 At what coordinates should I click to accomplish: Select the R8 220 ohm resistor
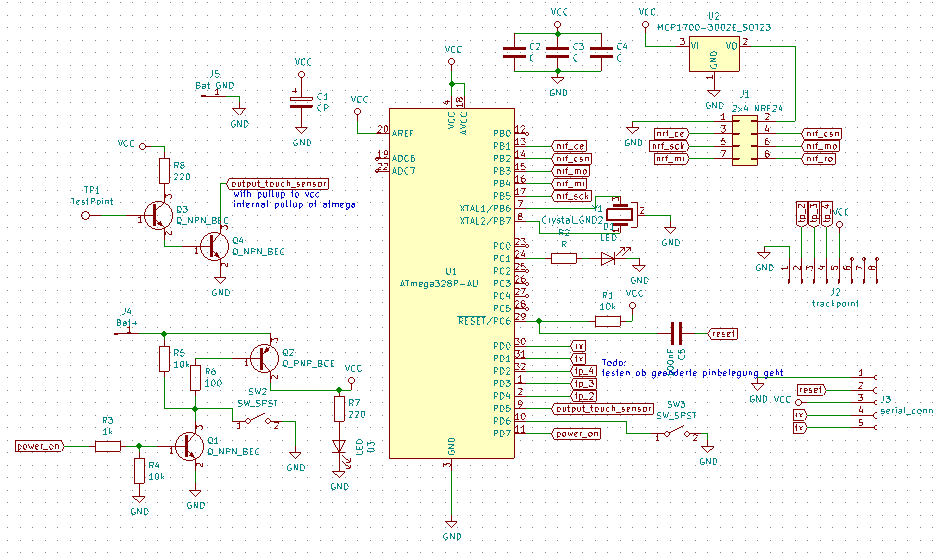163,171
